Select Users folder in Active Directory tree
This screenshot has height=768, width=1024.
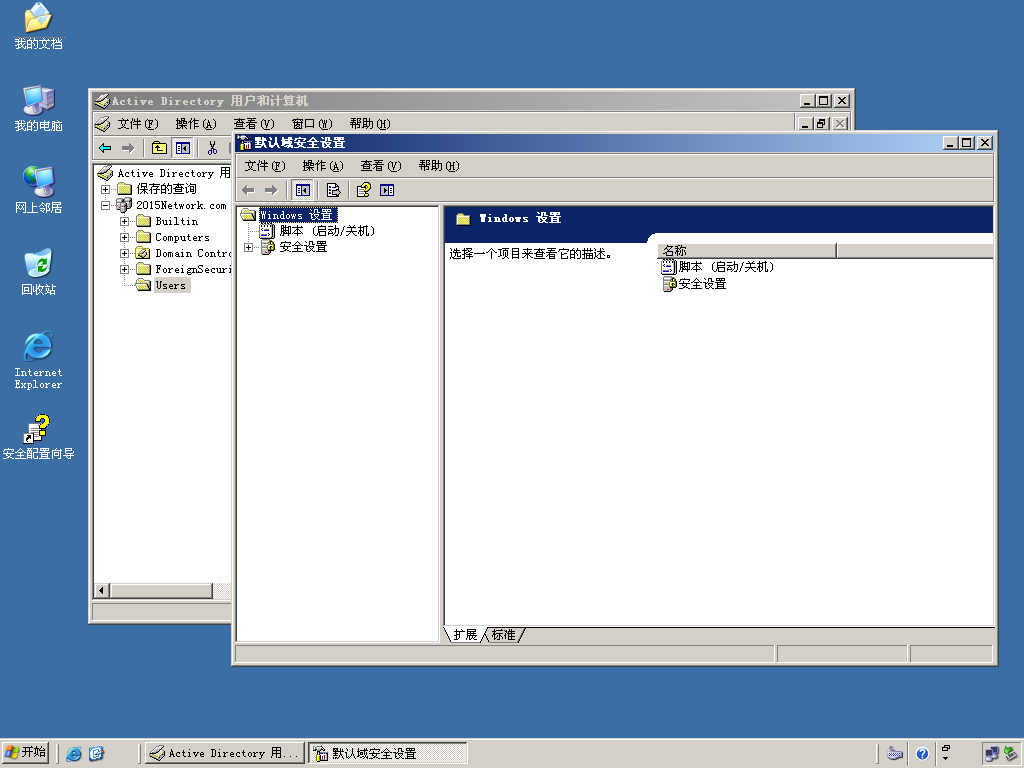pyautogui.click(x=171, y=285)
